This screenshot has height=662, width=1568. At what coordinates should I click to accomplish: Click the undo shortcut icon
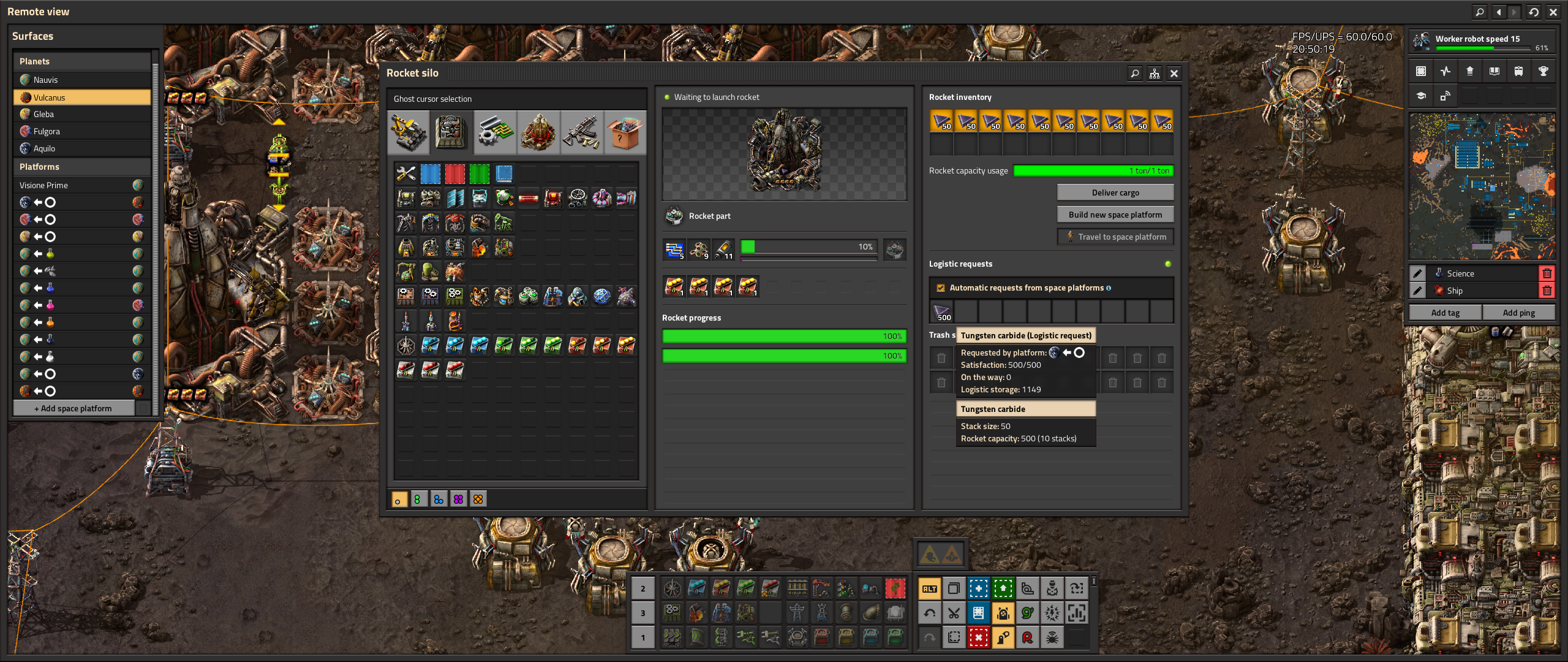[930, 613]
